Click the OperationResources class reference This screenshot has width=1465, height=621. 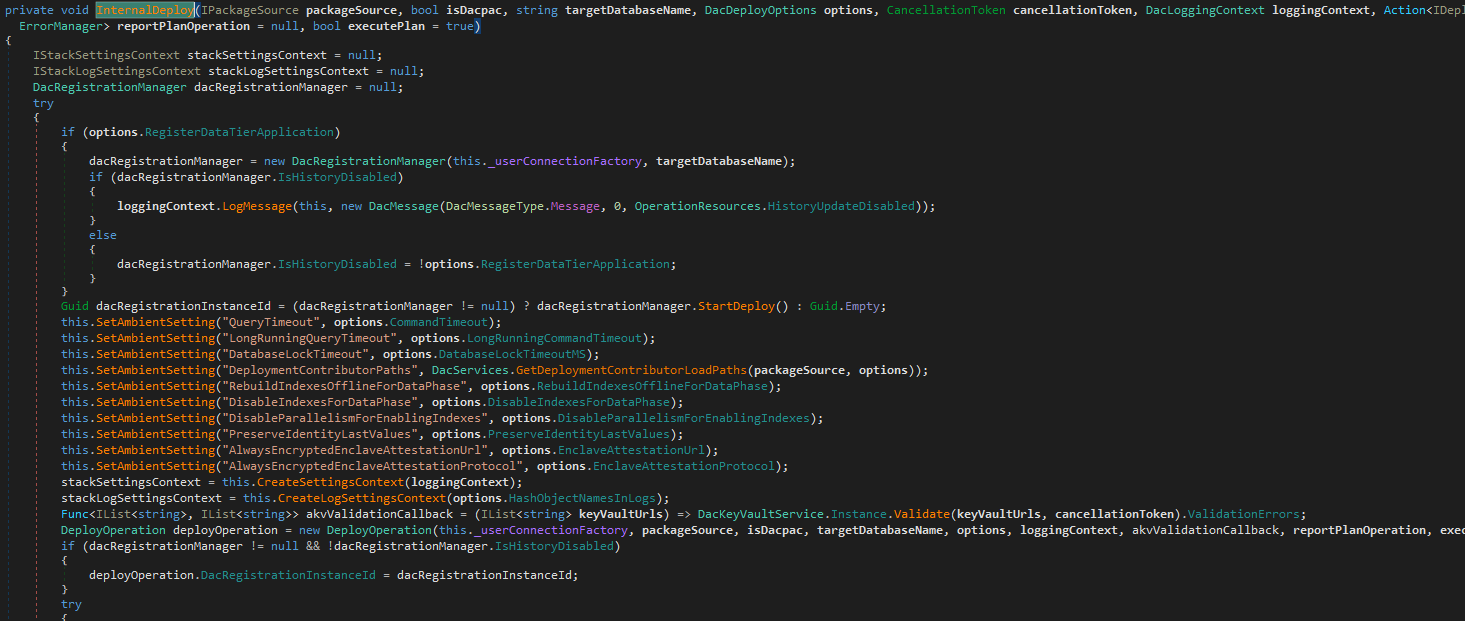(697, 206)
